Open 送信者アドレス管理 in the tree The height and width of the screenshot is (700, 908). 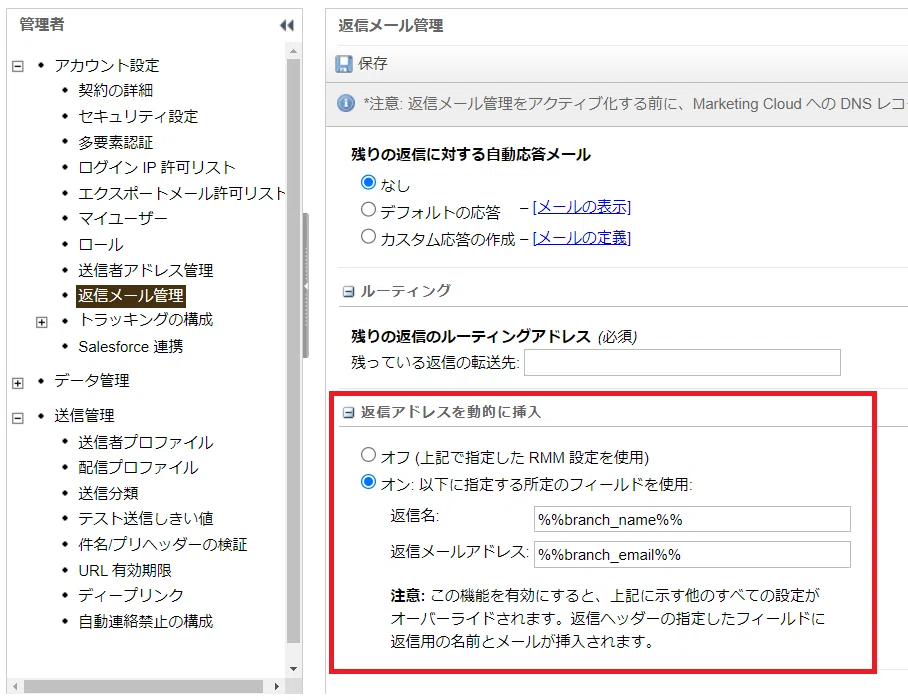pyautogui.click(x=146, y=270)
